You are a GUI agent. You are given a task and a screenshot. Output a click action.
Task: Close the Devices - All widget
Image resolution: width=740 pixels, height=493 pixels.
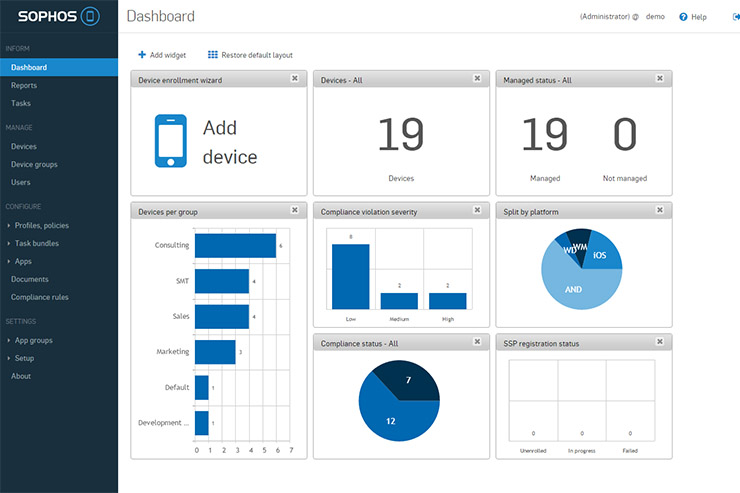coord(476,78)
